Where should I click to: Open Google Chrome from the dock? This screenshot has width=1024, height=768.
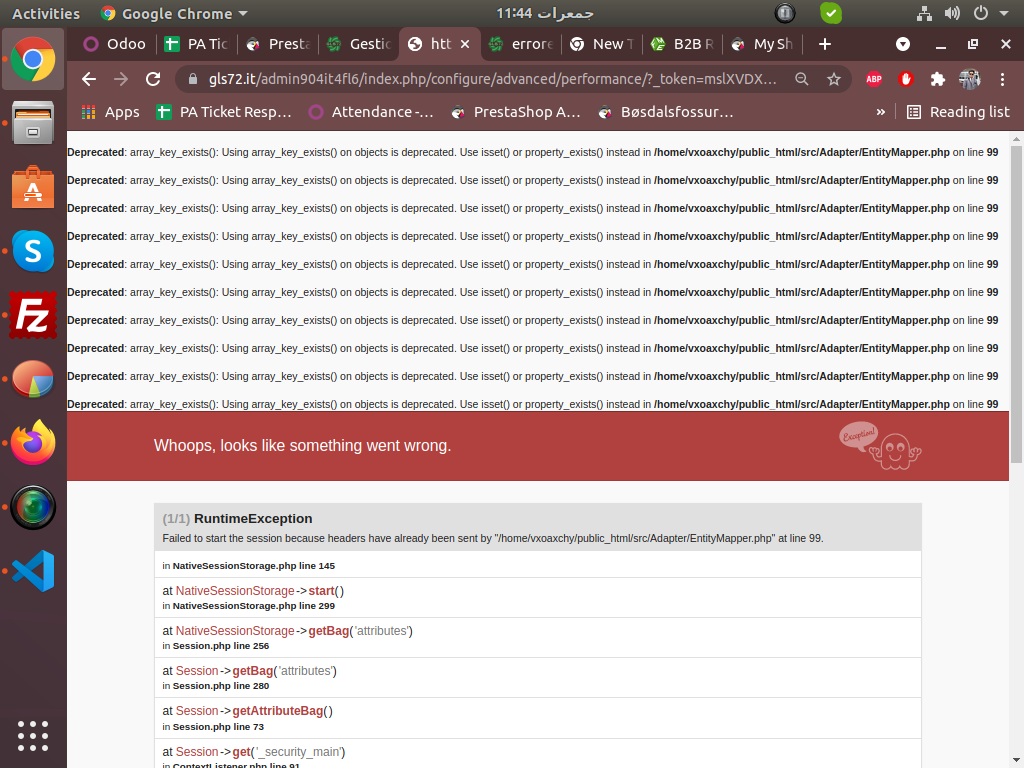pyautogui.click(x=33, y=59)
